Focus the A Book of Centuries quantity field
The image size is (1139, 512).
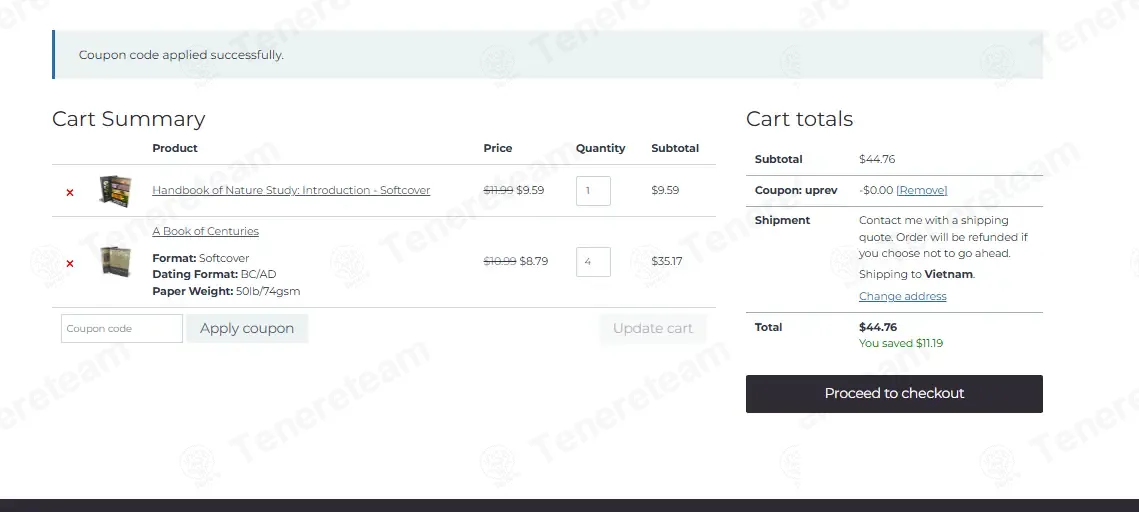593,261
